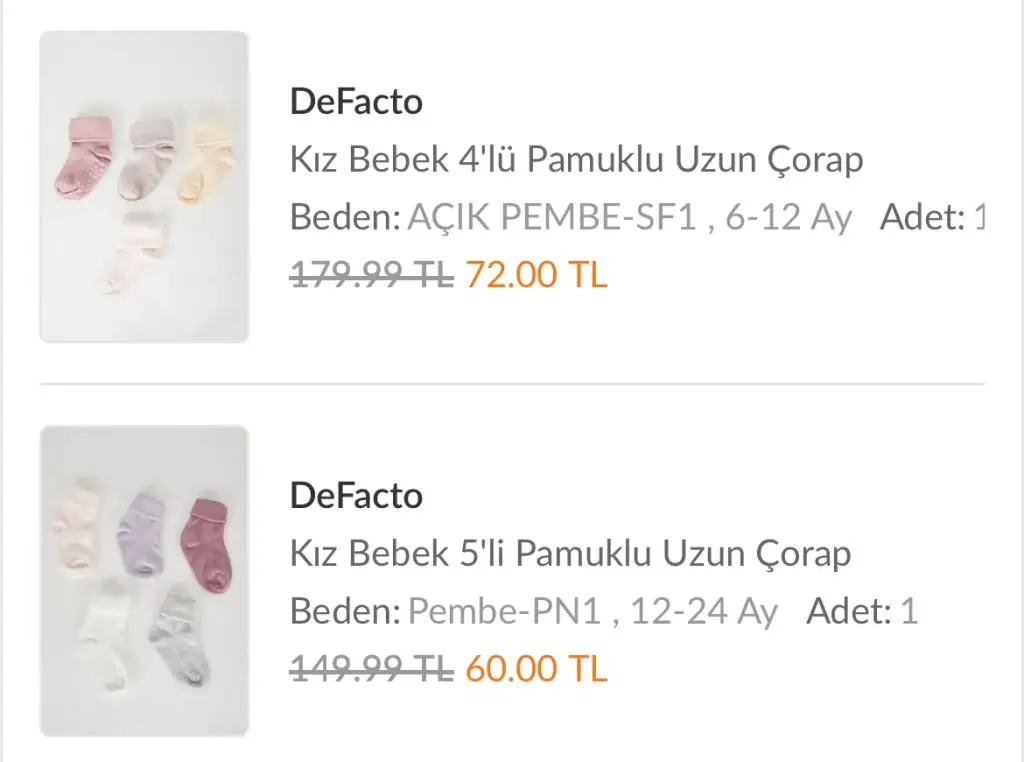Screen dimensions: 1024x762
Task: Click the DeFacto brand above the 5'li socks
Action: [x=356, y=495]
